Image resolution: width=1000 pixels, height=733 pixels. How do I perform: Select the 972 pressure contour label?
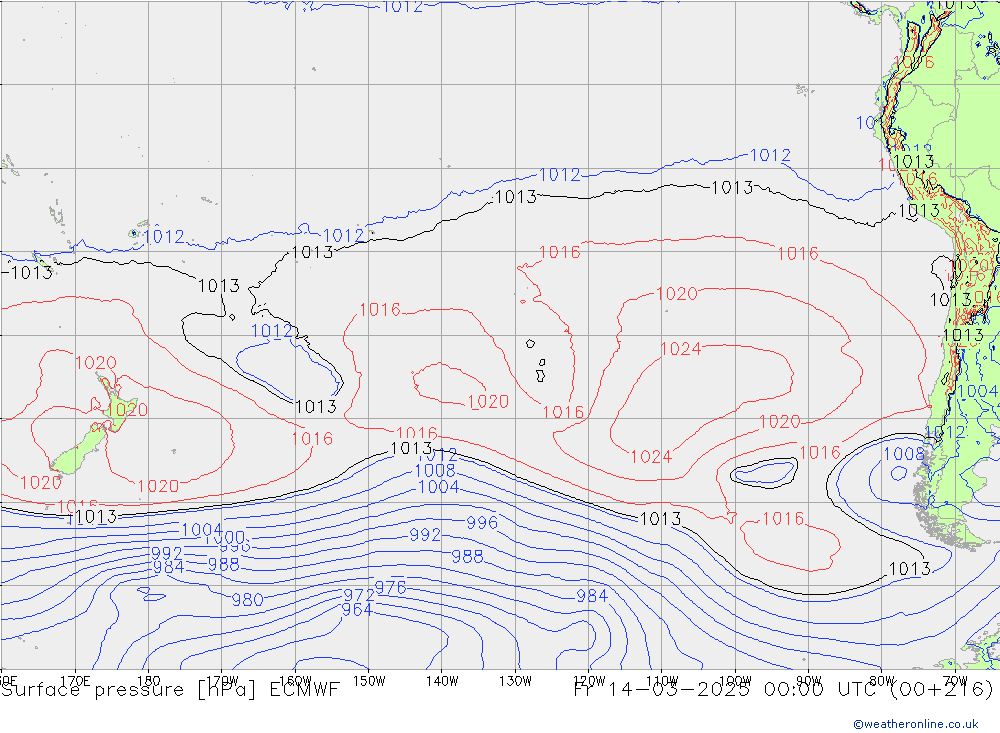click(x=358, y=596)
